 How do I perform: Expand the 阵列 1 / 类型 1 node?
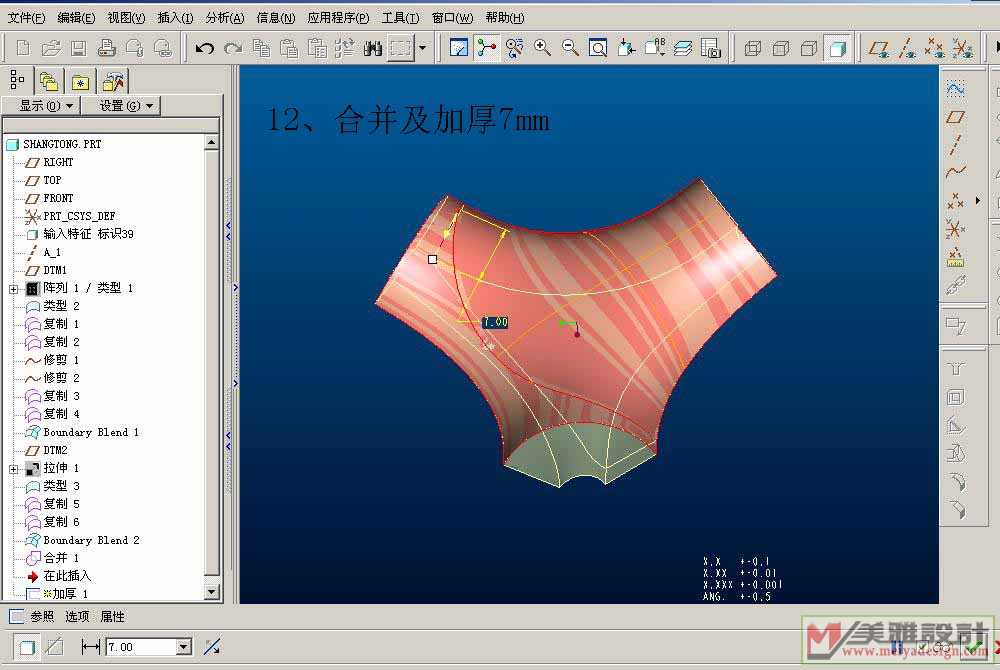click(x=13, y=289)
